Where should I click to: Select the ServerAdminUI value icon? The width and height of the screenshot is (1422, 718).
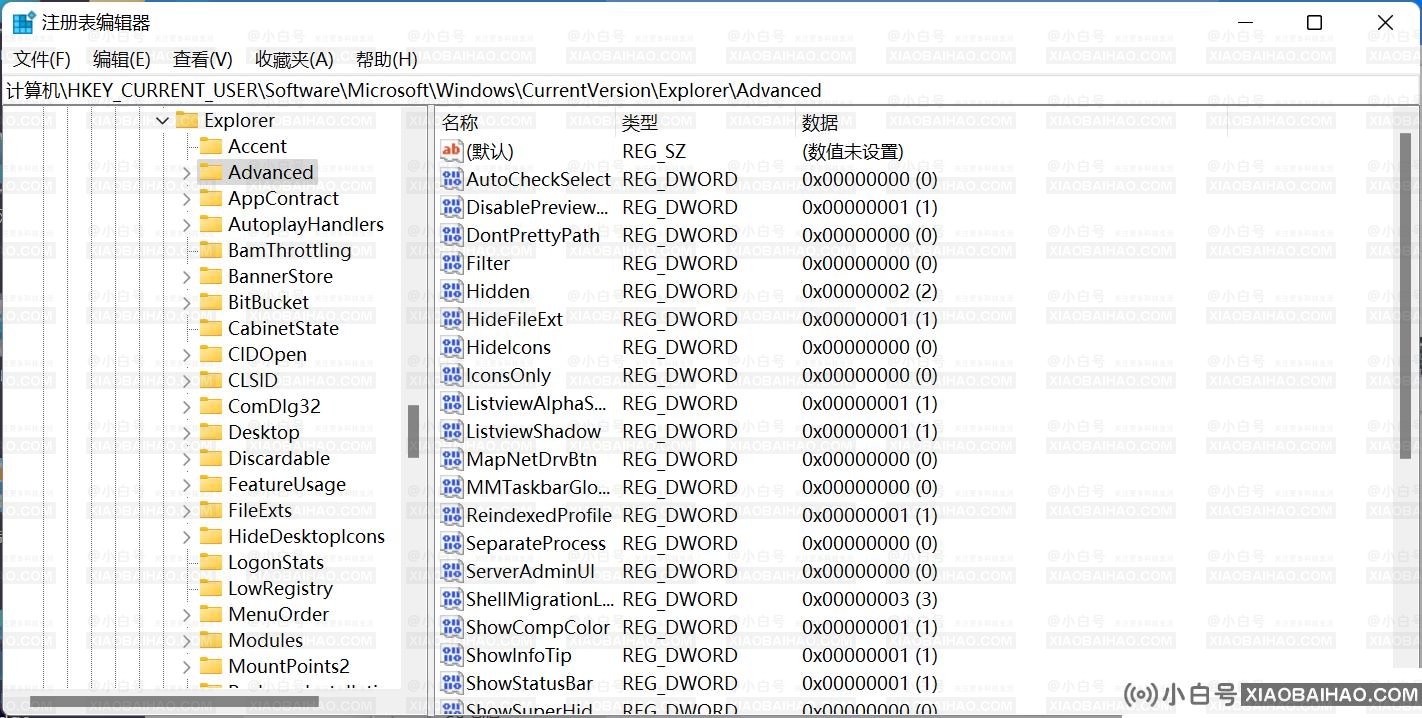[x=452, y=571]
